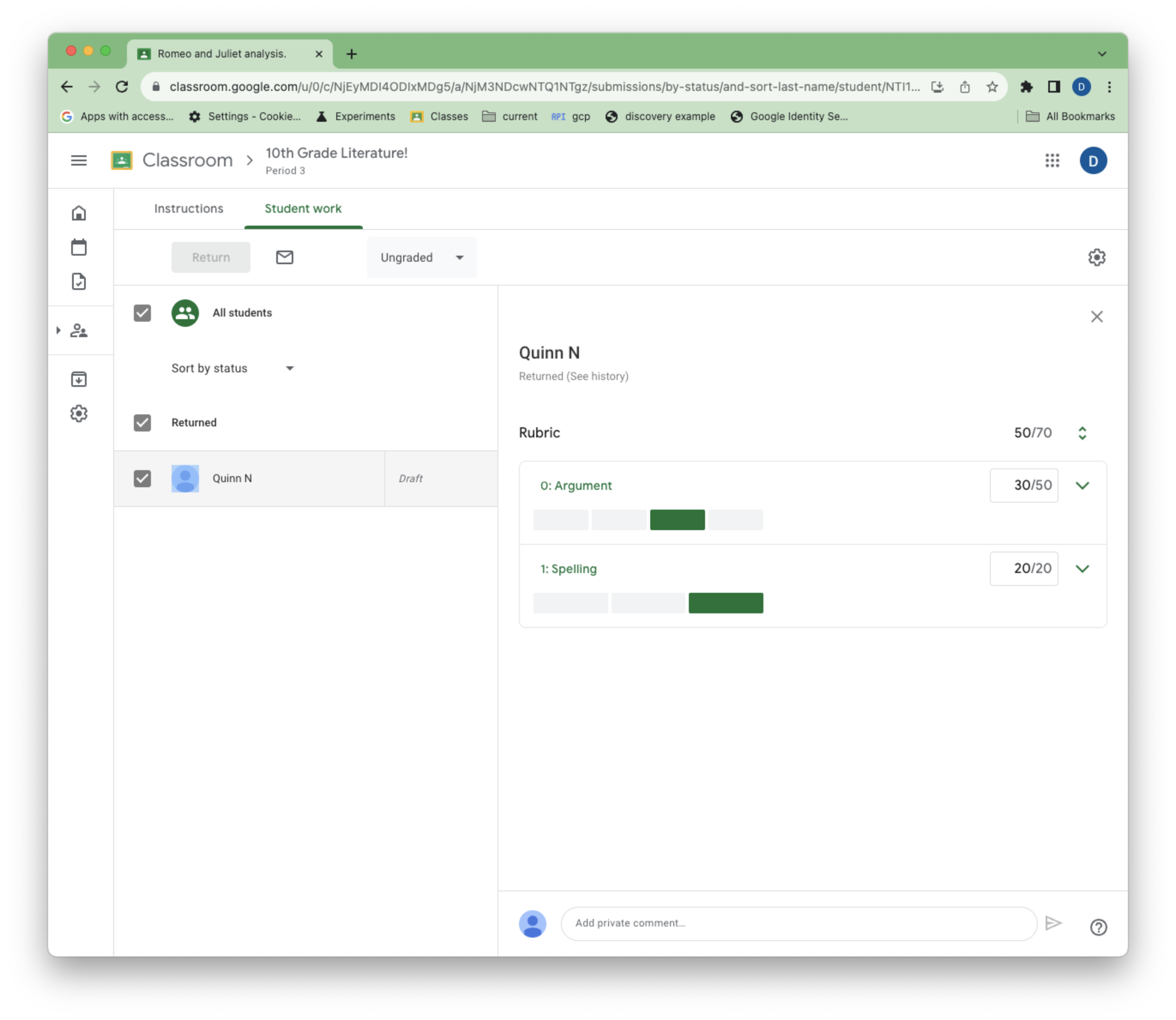
Task: Switch to Student work tab
Action: point(303,208)
